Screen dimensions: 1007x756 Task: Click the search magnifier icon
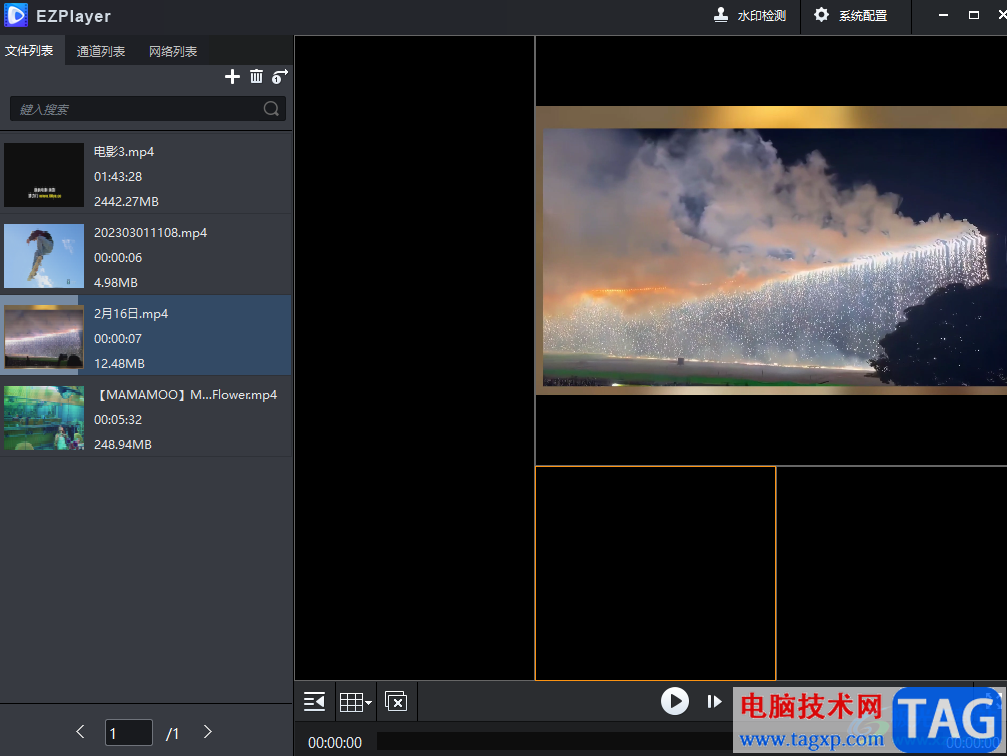[271, 109]
